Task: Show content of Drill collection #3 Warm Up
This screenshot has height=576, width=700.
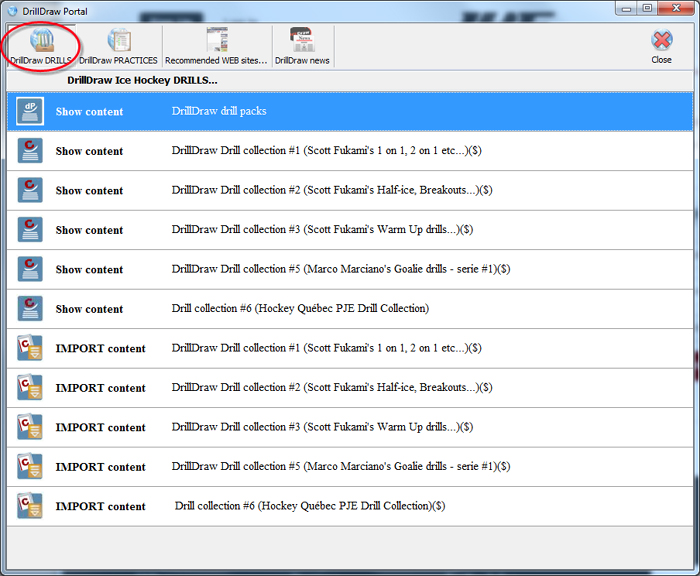Action: (x=89, y=230)
